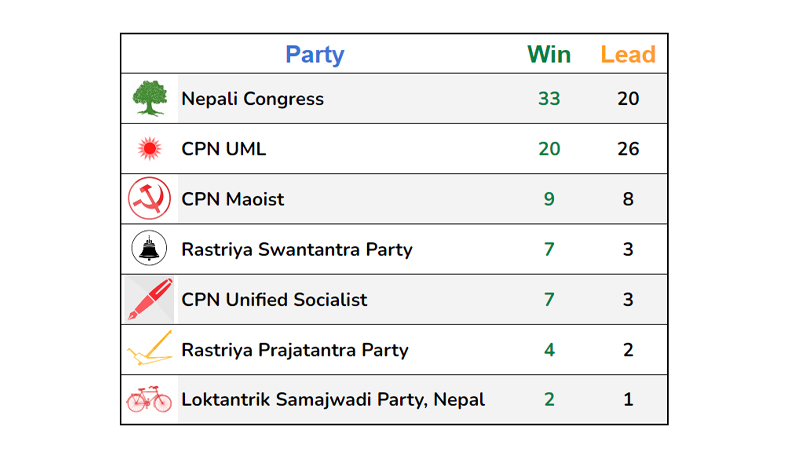Click CPN UML lead count 26

628,149
